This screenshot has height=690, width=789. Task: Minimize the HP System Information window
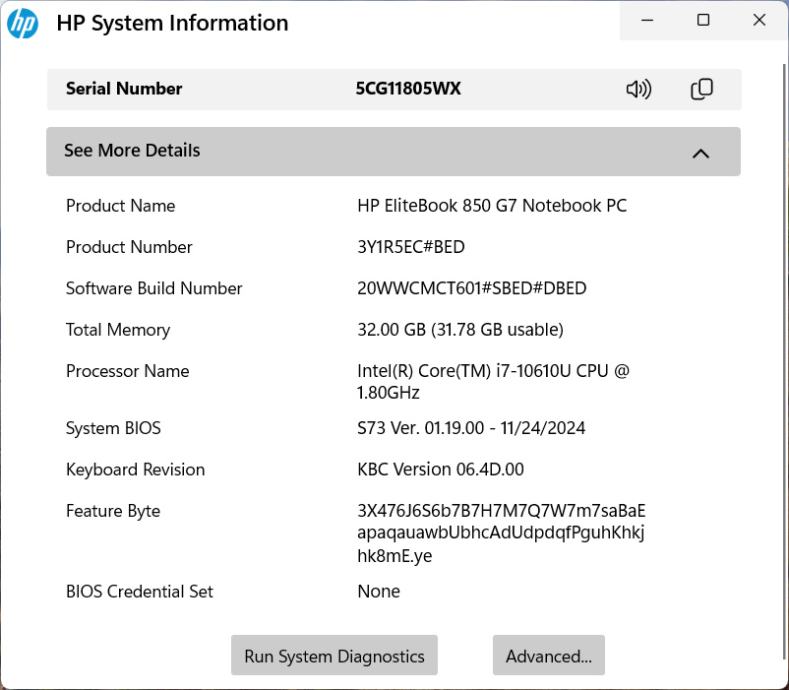tap(648, 20)
